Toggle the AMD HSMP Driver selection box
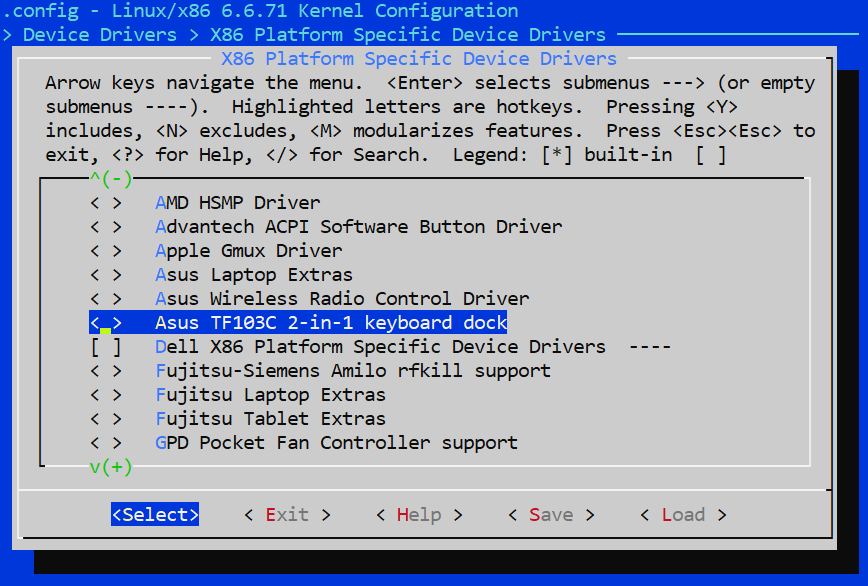This screenshot has width=868, height=586. coord(106,203)
